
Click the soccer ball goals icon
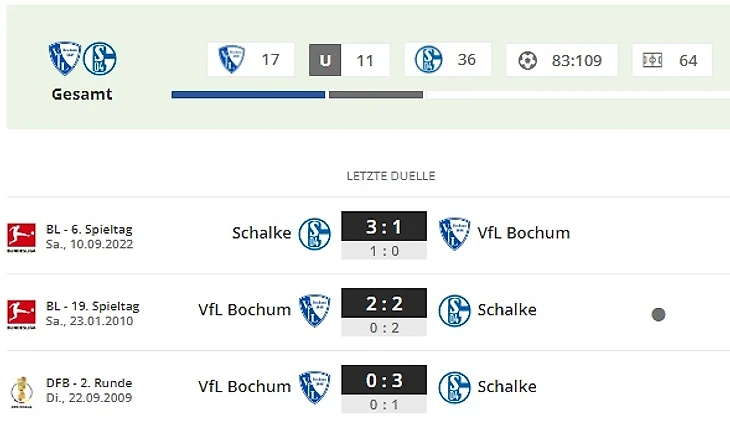pos(527,60)
